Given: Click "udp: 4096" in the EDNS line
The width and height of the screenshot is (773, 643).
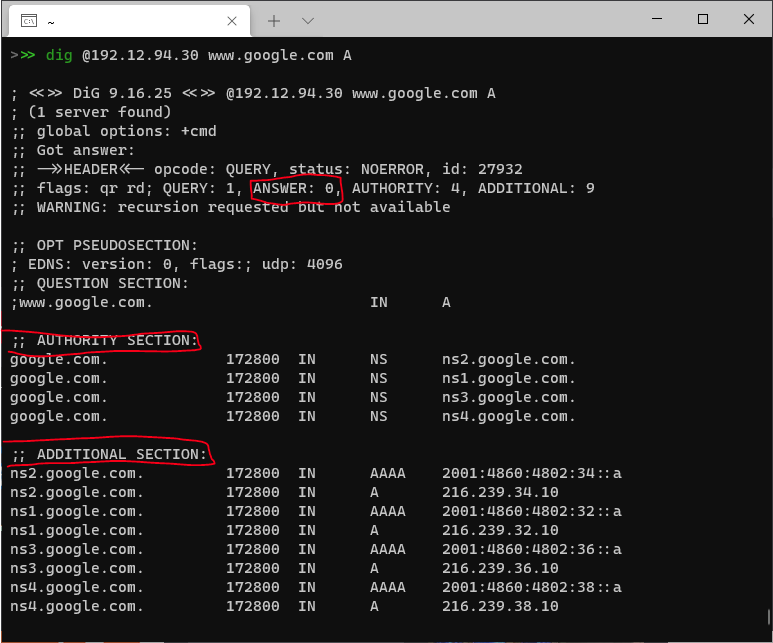Looking at the screenshot, I should [x=302, y=264].
